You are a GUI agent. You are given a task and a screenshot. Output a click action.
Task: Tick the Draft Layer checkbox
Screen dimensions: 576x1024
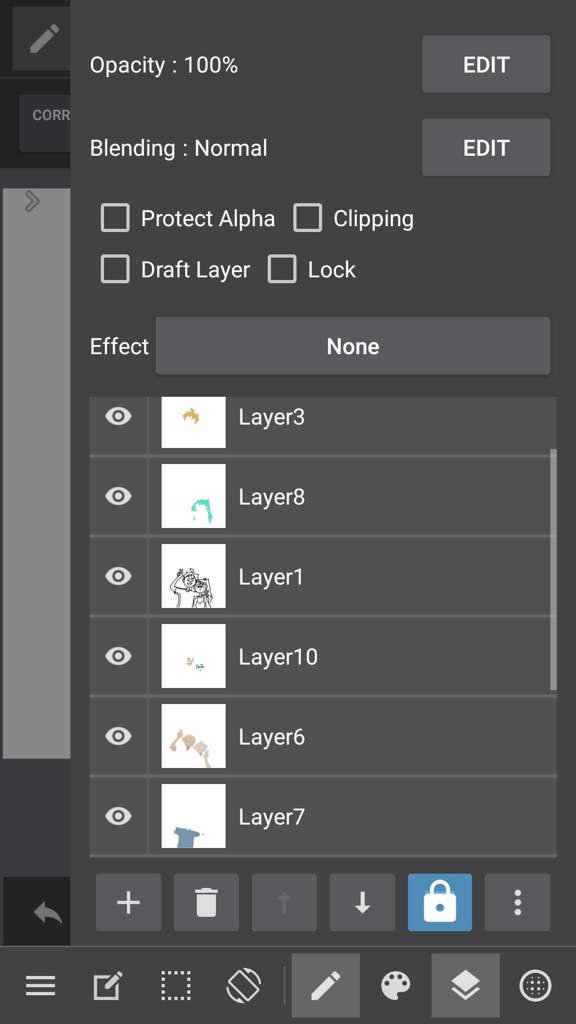115,269
